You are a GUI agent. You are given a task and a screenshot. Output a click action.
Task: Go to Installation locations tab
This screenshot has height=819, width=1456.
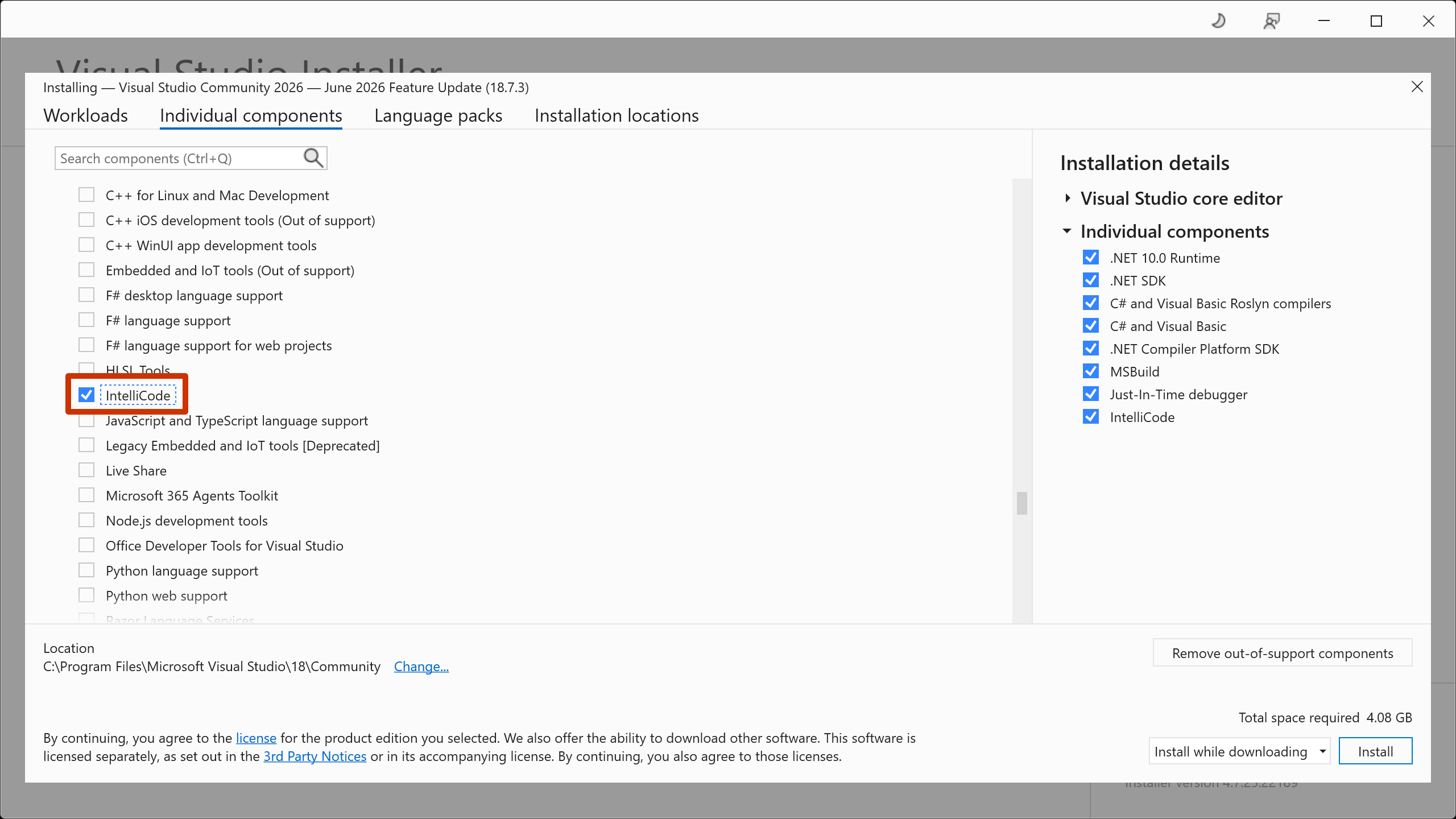click(617, 115)
